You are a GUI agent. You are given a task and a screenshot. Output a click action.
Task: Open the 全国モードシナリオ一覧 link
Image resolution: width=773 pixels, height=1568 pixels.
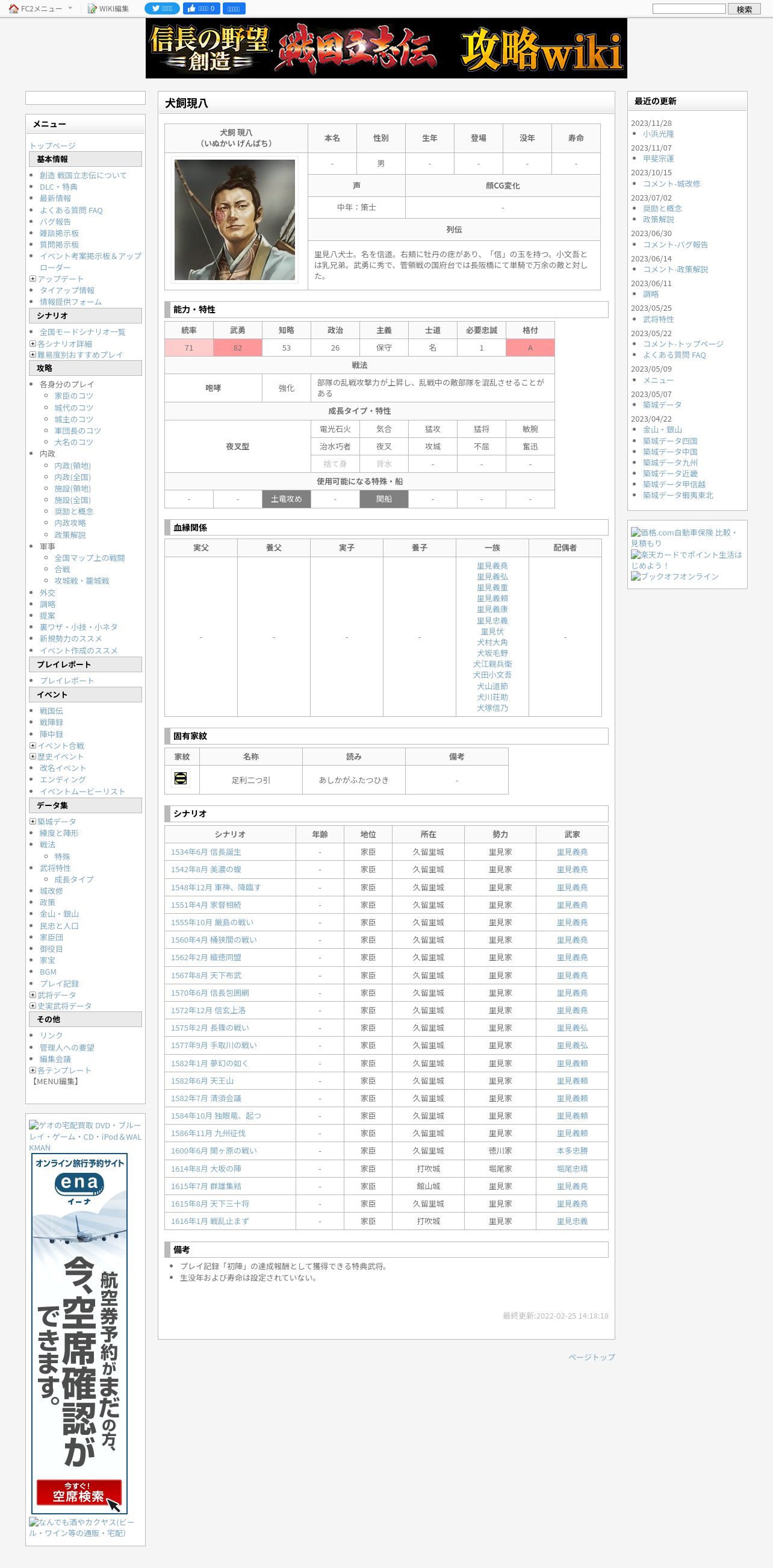[82, 332]
